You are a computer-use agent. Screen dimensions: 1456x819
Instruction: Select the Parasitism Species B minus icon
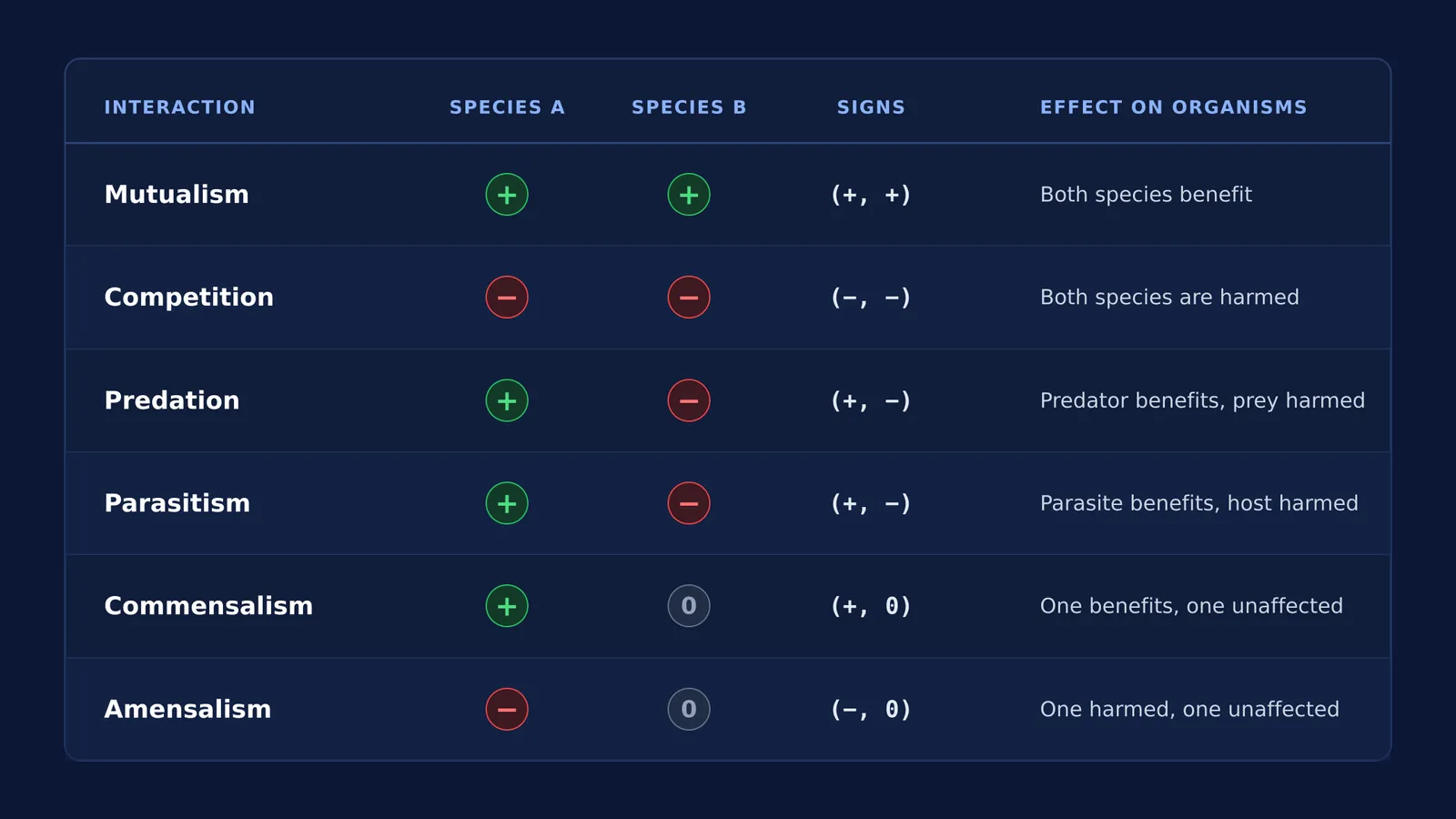tap(689, 503)
